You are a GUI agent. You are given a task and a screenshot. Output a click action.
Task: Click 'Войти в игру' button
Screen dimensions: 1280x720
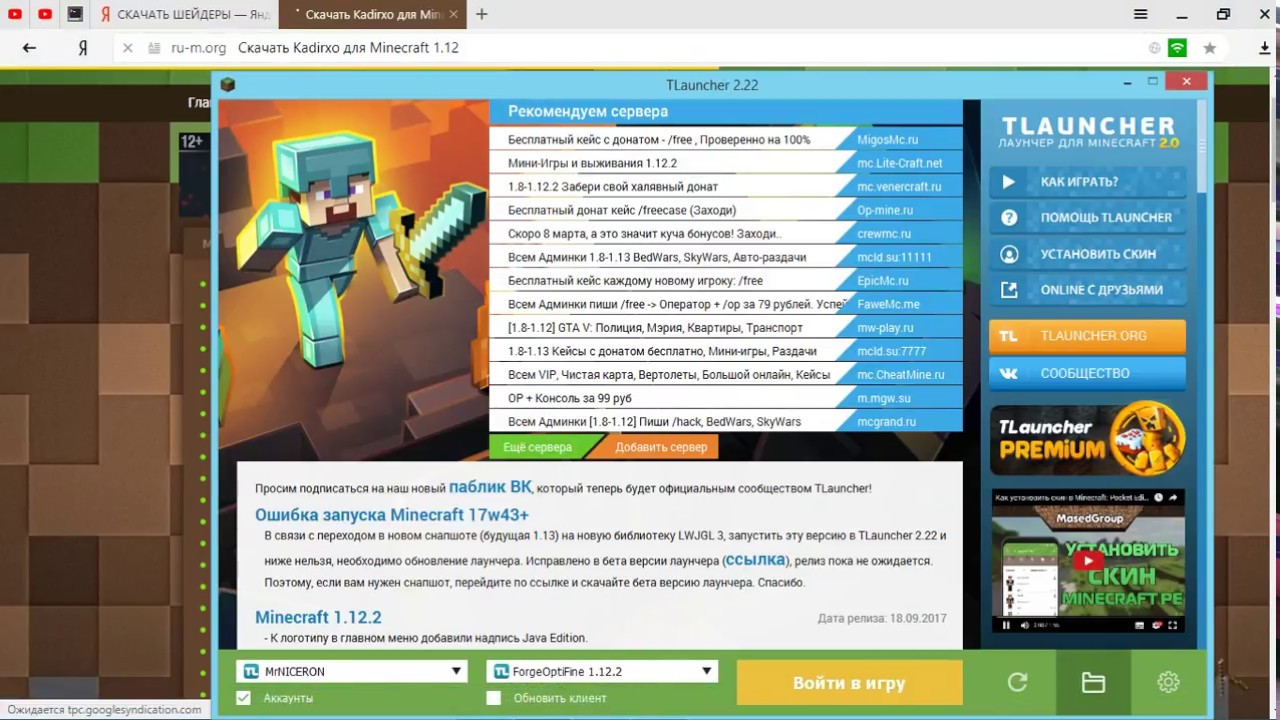[849, 683]
